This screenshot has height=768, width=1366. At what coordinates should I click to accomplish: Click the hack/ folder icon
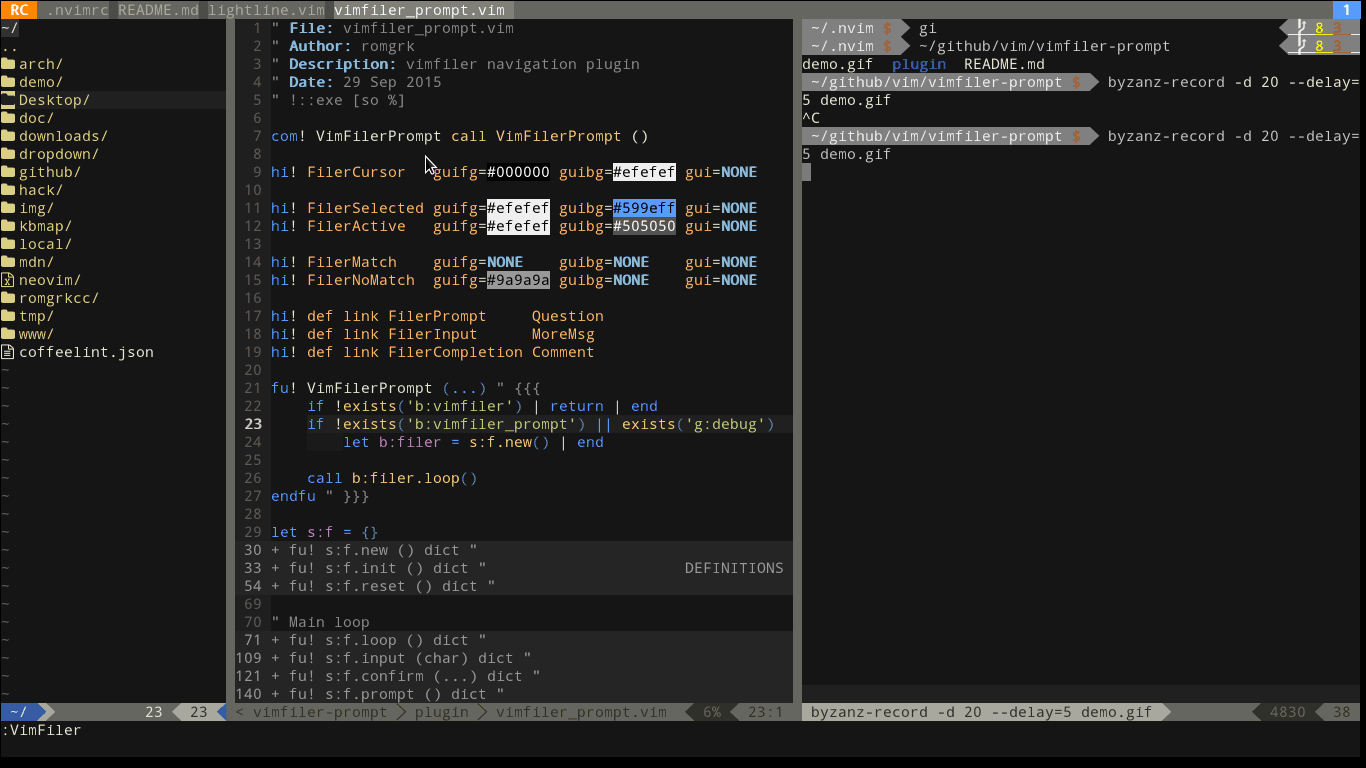click(x=8, y=190)
